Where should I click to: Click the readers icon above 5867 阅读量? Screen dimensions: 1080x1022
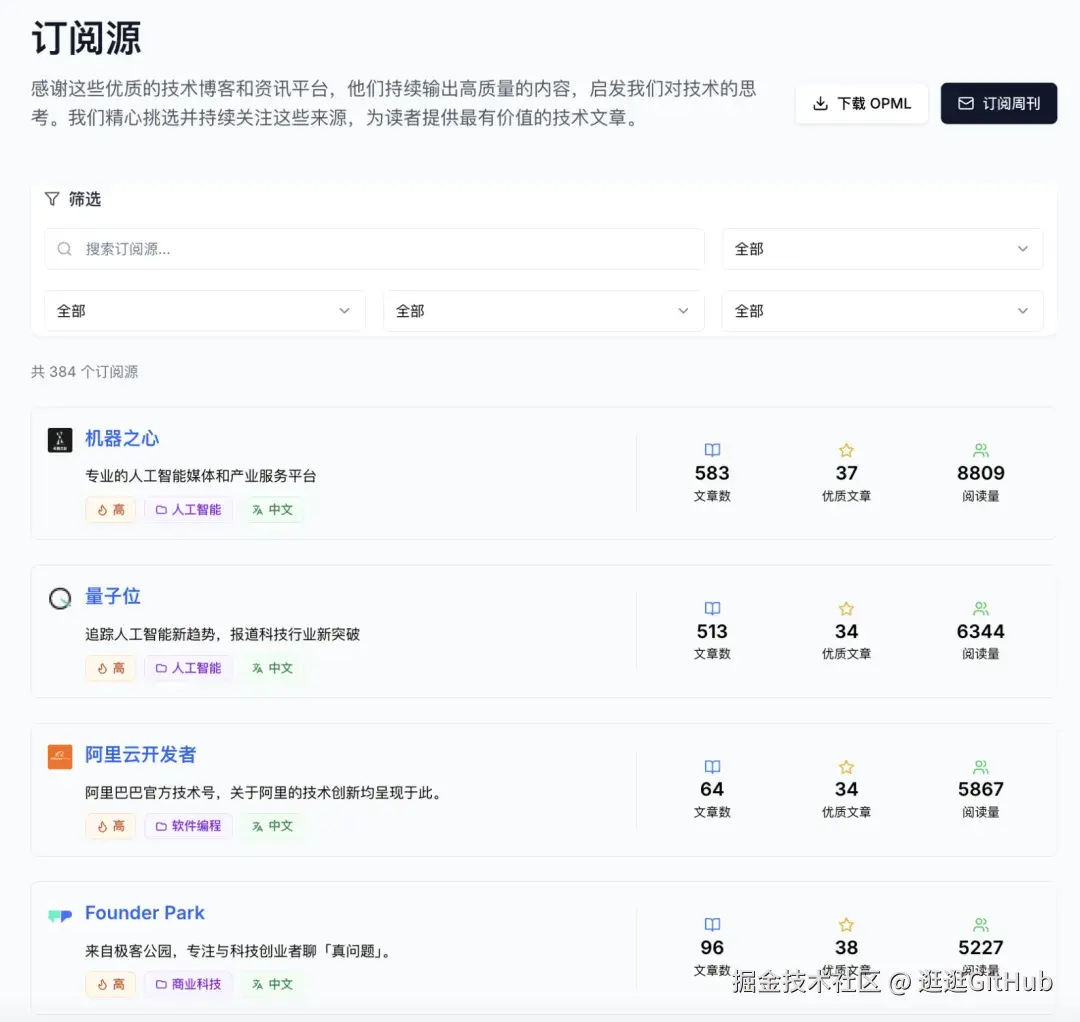click(981, 767)
